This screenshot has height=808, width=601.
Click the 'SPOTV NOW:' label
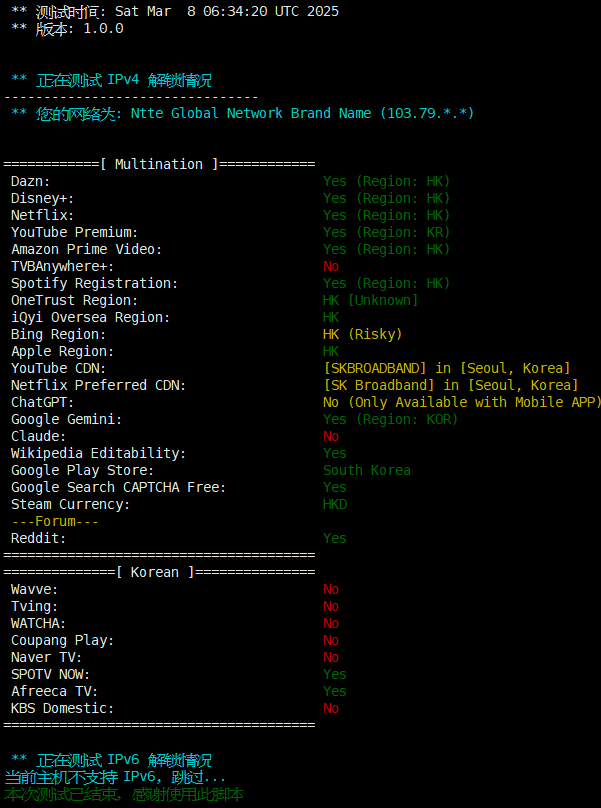click(51, 675)
